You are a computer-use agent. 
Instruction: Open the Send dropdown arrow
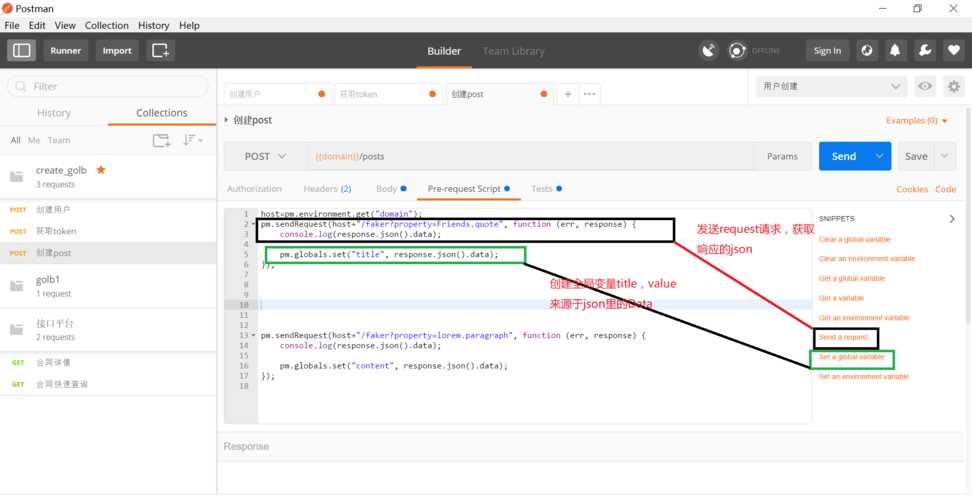[x=880, y=156]
